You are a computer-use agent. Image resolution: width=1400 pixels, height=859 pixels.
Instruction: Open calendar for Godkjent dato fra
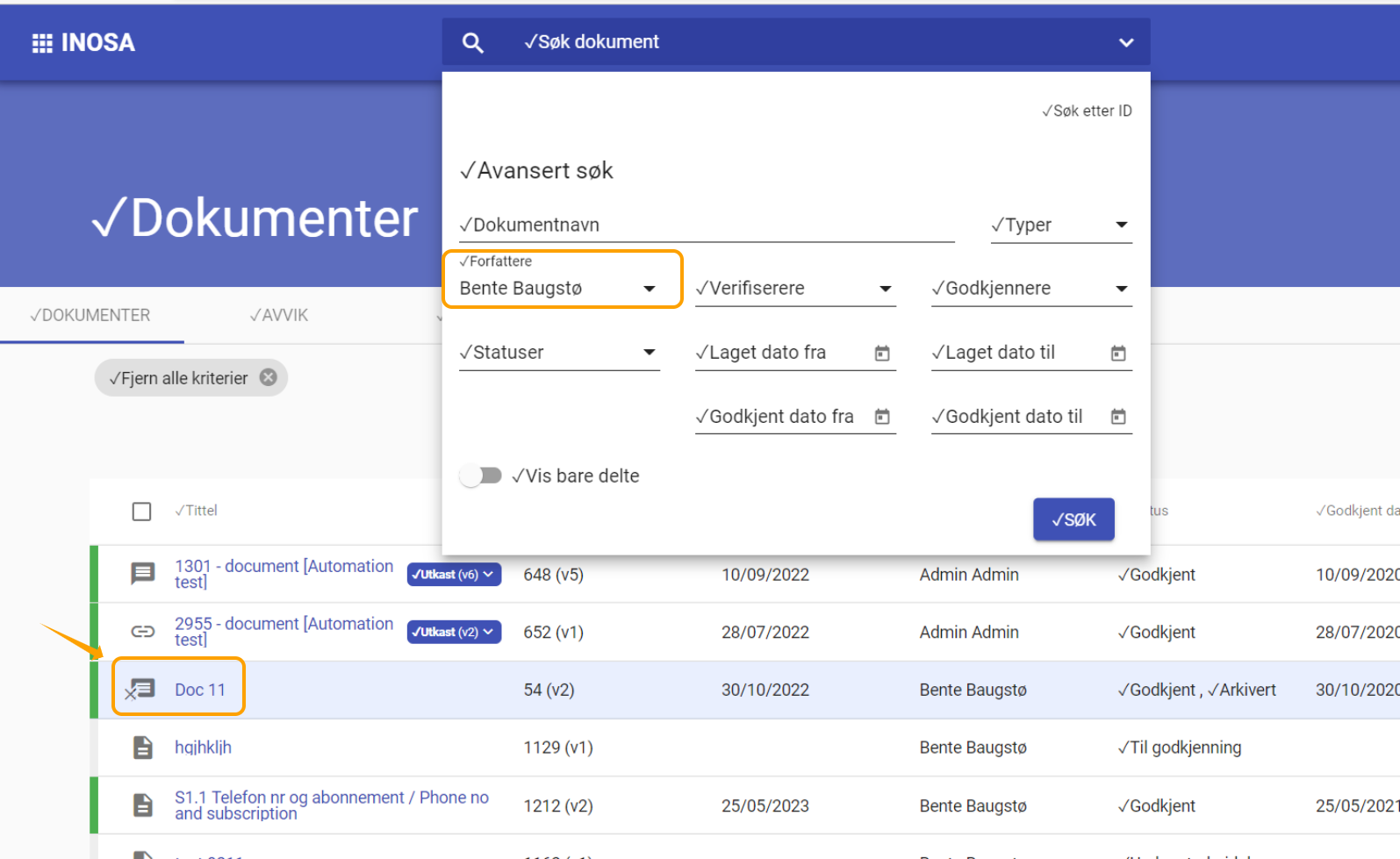882,417
